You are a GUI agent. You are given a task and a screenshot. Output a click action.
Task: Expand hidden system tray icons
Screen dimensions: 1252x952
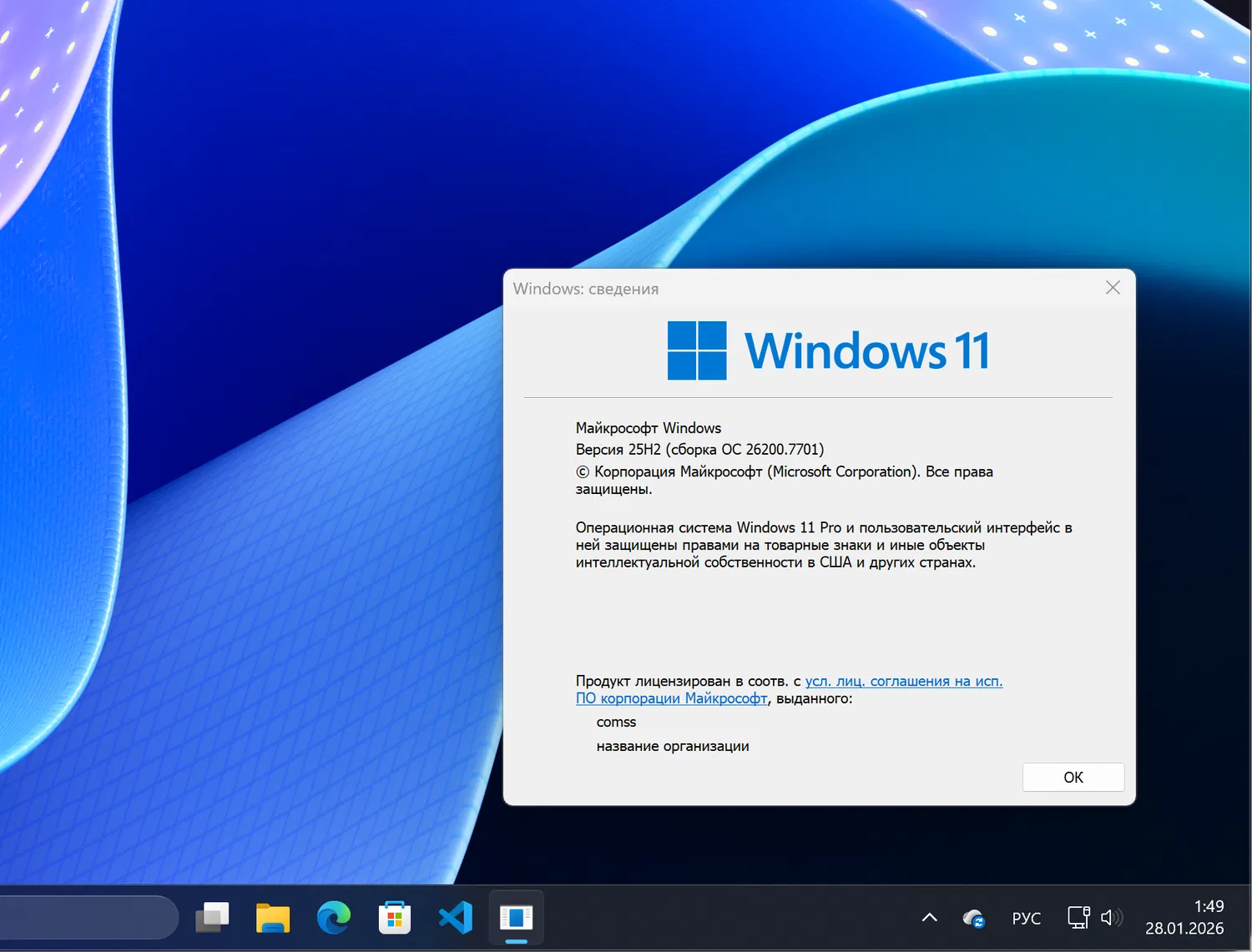[x=929, y=917]
